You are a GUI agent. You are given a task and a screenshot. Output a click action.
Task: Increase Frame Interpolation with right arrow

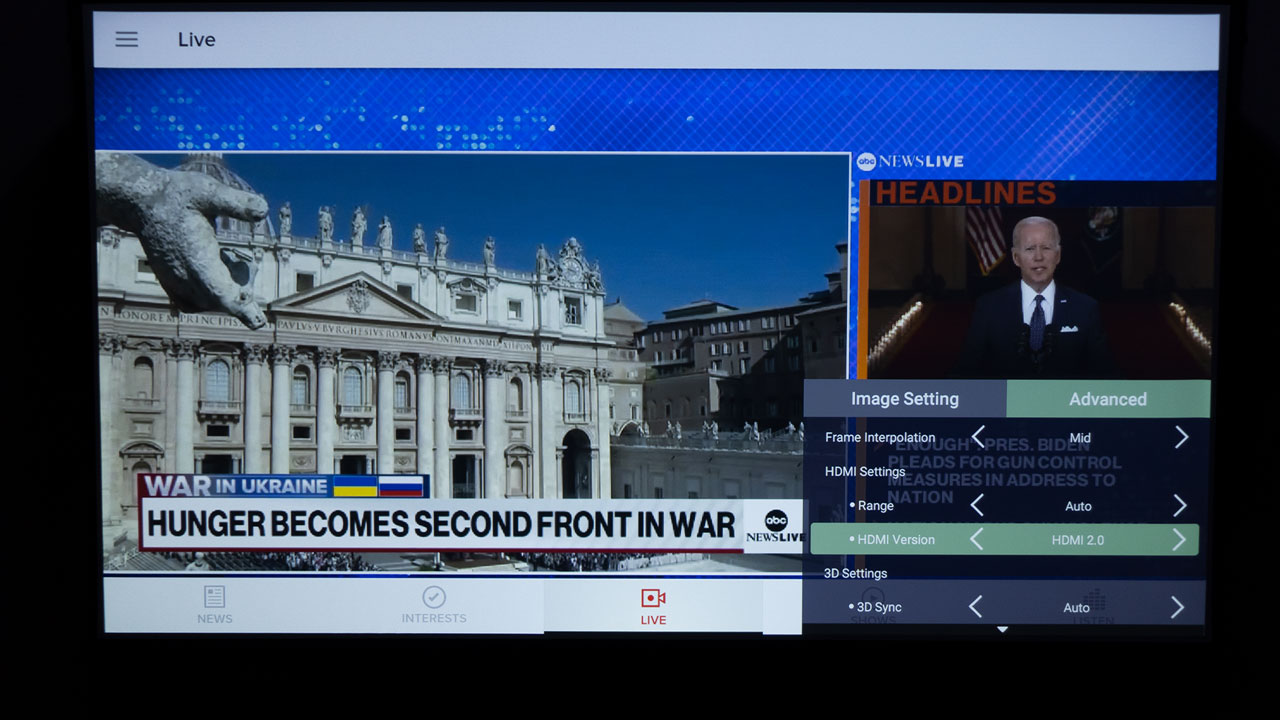click(x=1181, y=437)
